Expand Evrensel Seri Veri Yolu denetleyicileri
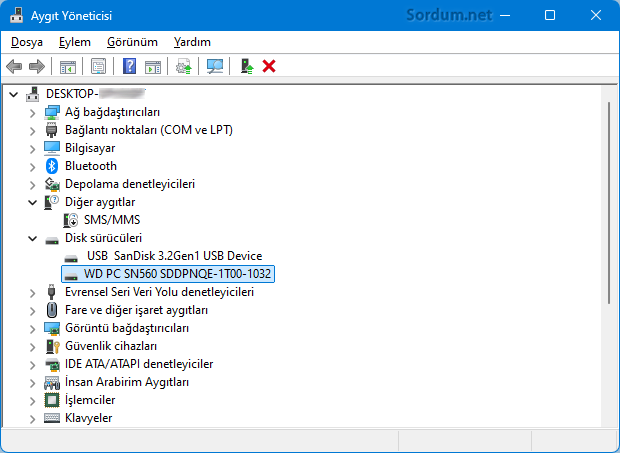This screenshot has height=453, width=620. click(32, 293)
